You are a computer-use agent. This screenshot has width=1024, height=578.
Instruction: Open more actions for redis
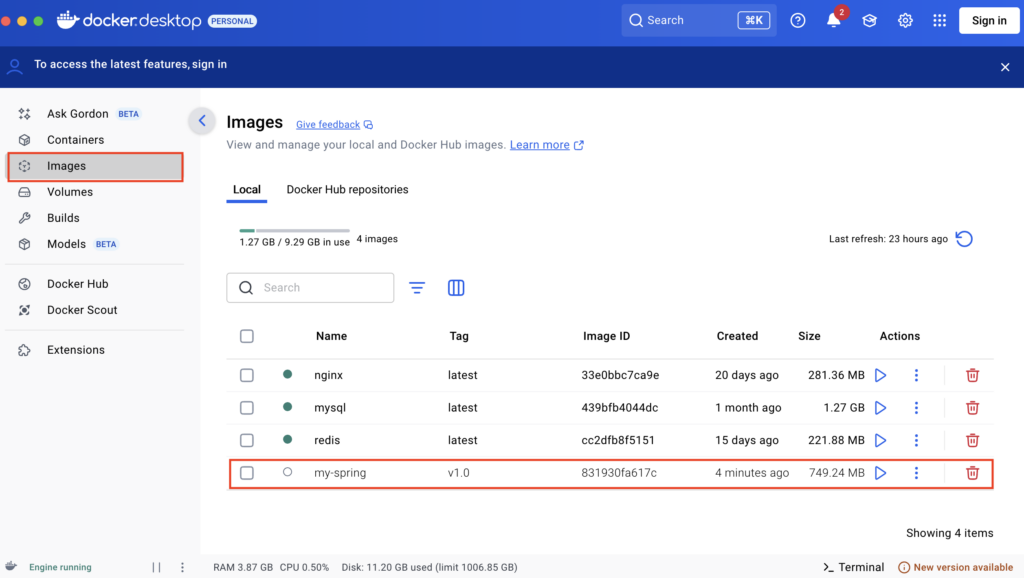[x=916, y=440]
